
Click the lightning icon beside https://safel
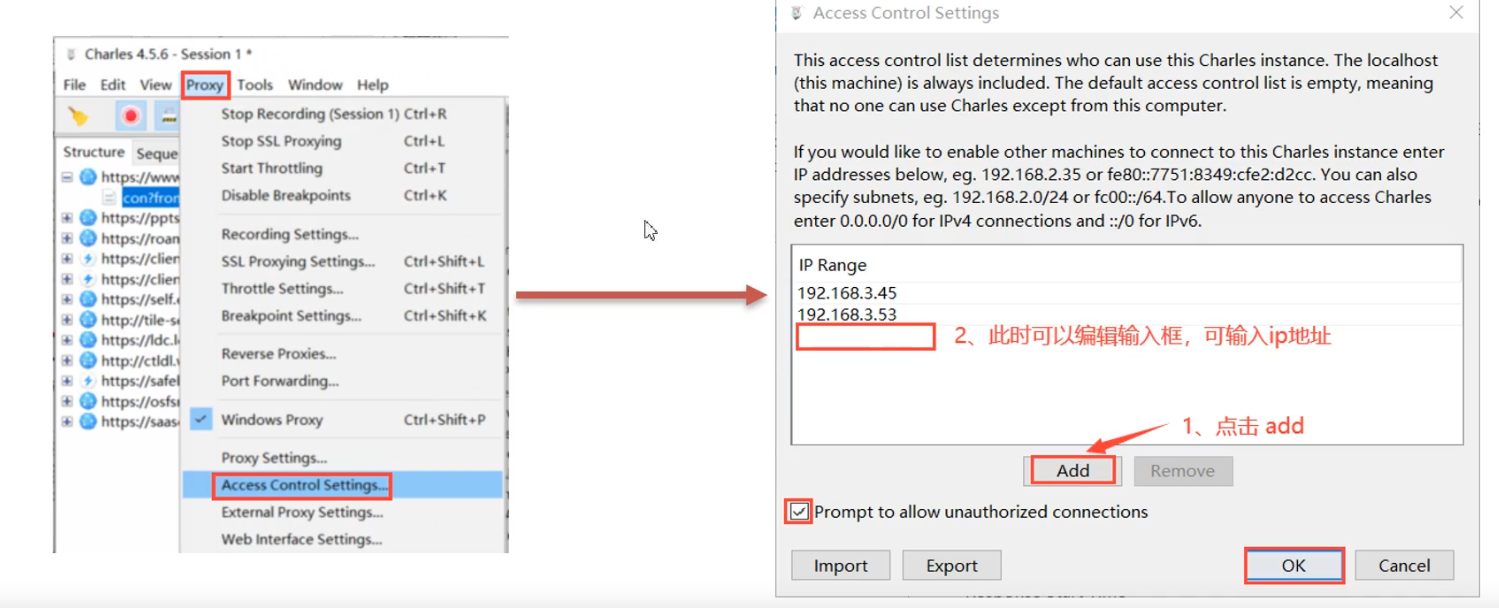(x=88, y=381)
